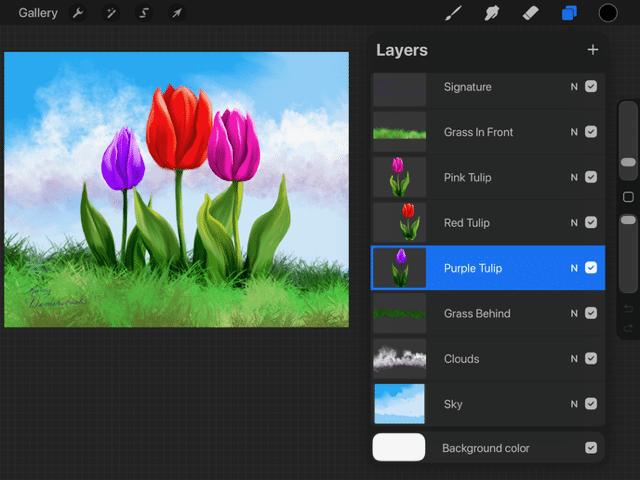Select the Grass In Front layer
The height and width of the screenshot is (480, 640).
point(478,132)
